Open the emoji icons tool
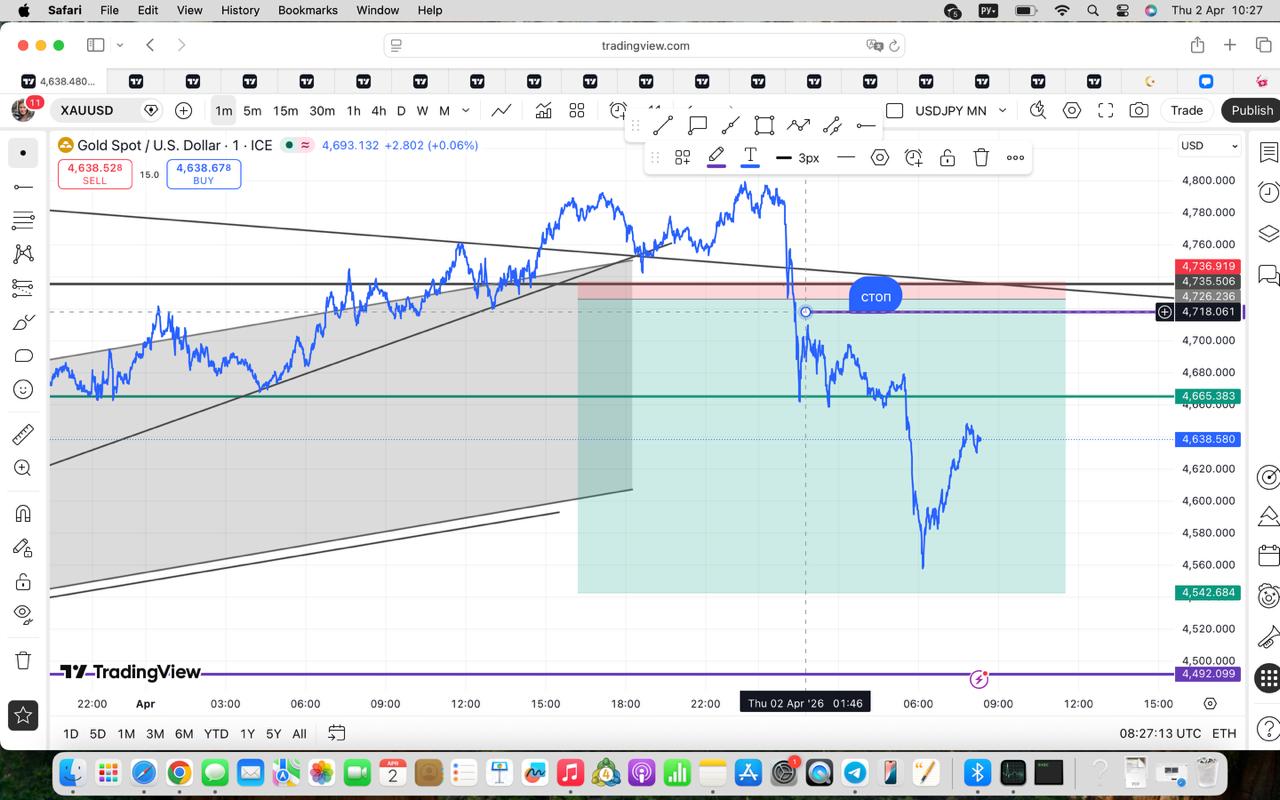 23,389
